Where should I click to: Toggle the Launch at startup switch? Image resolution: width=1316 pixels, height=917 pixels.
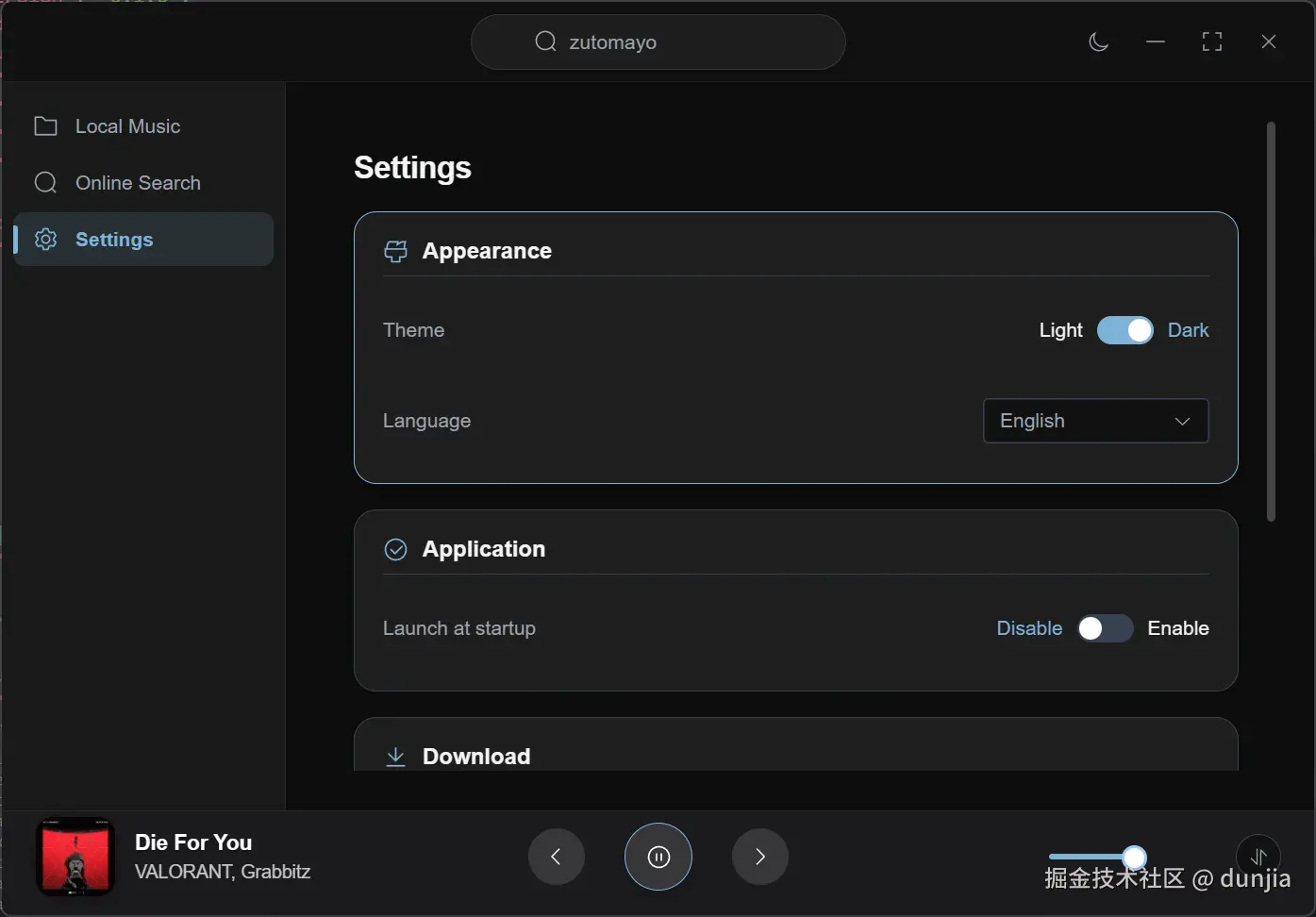tap(1105, 628)
